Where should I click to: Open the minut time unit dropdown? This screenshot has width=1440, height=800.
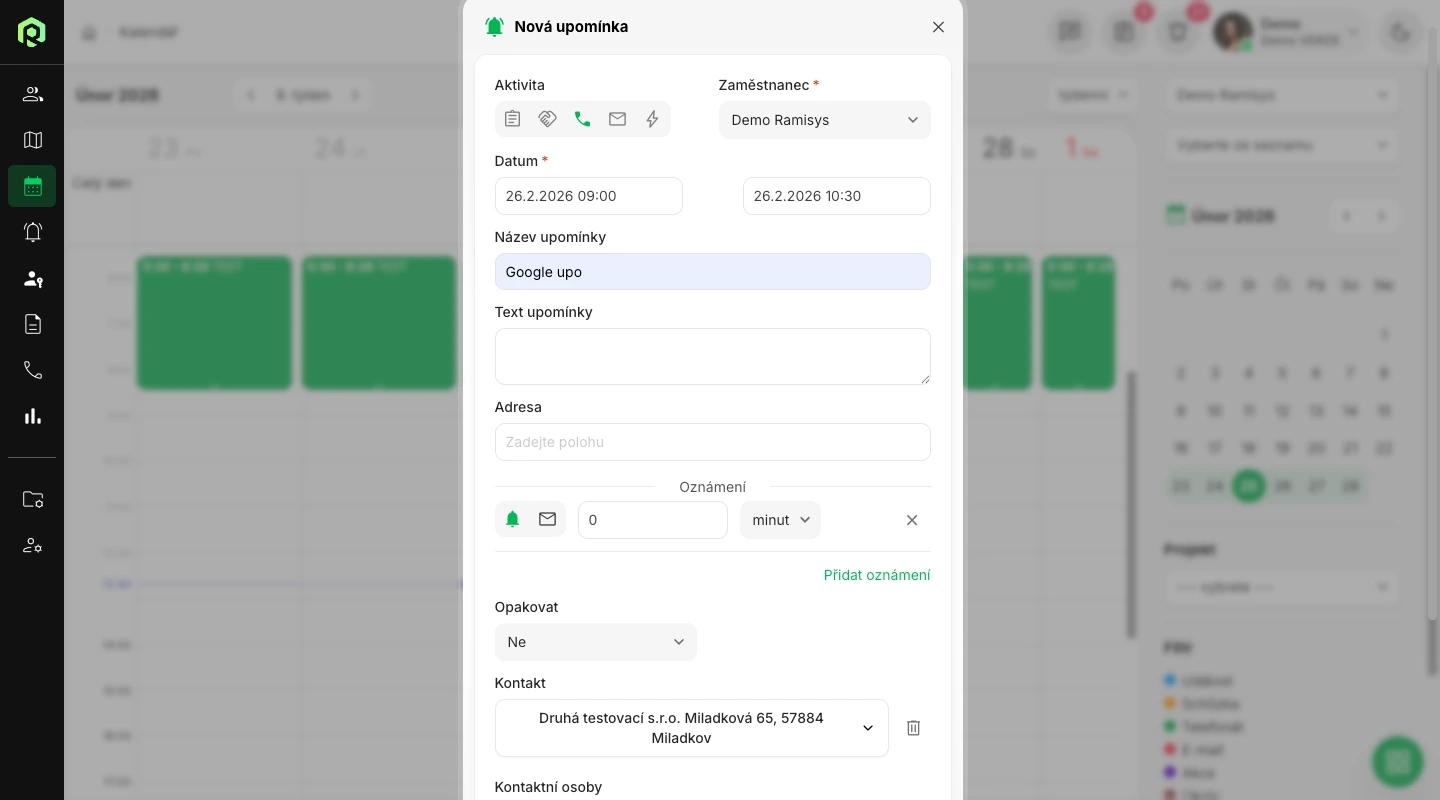point(780,520)
